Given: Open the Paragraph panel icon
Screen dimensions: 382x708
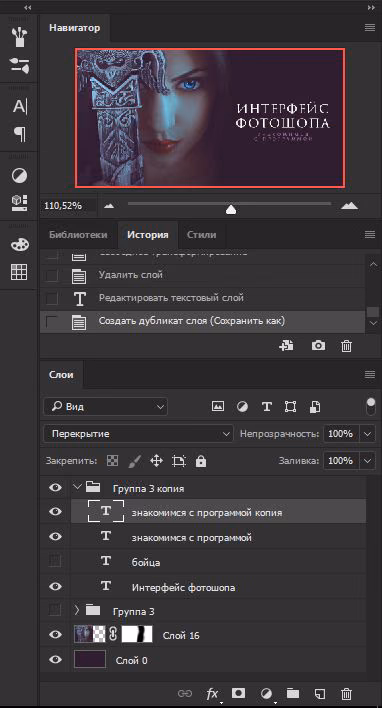Looking at the screenshot, I should pyautogui.click(x=19, y=134).
